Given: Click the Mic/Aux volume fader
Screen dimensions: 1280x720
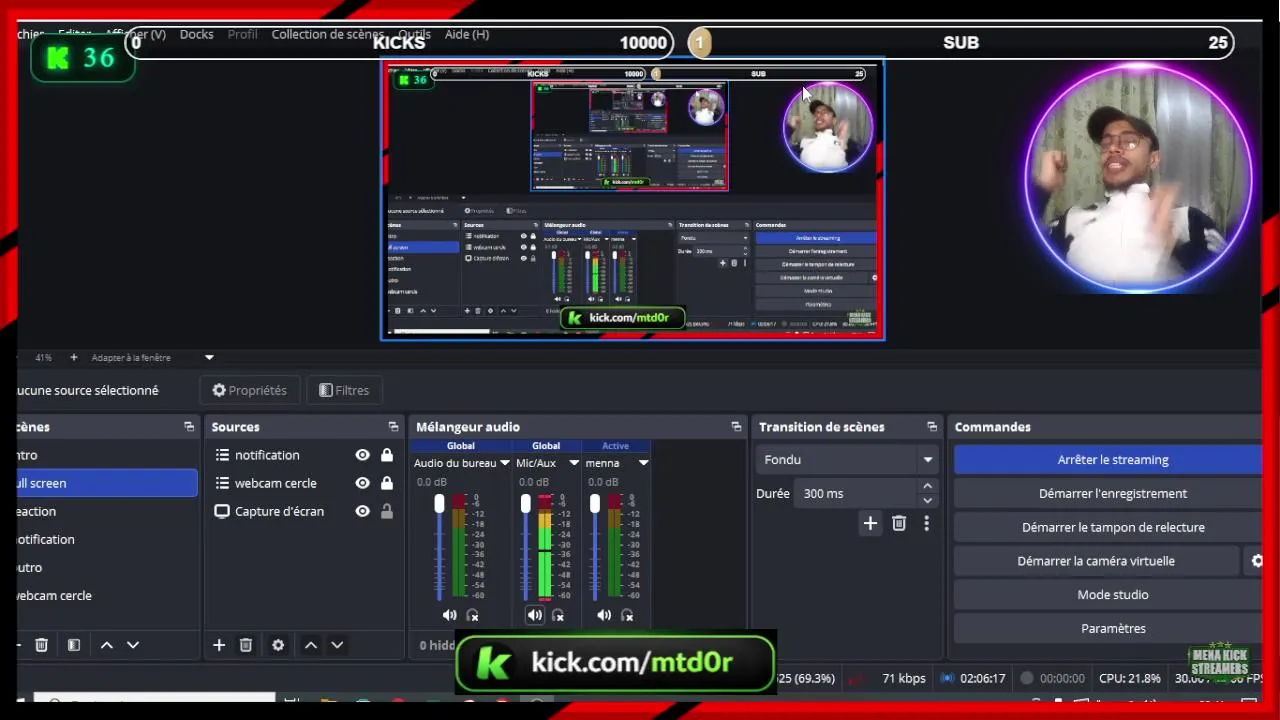Looking at the screenshot, I should [526, 506].
